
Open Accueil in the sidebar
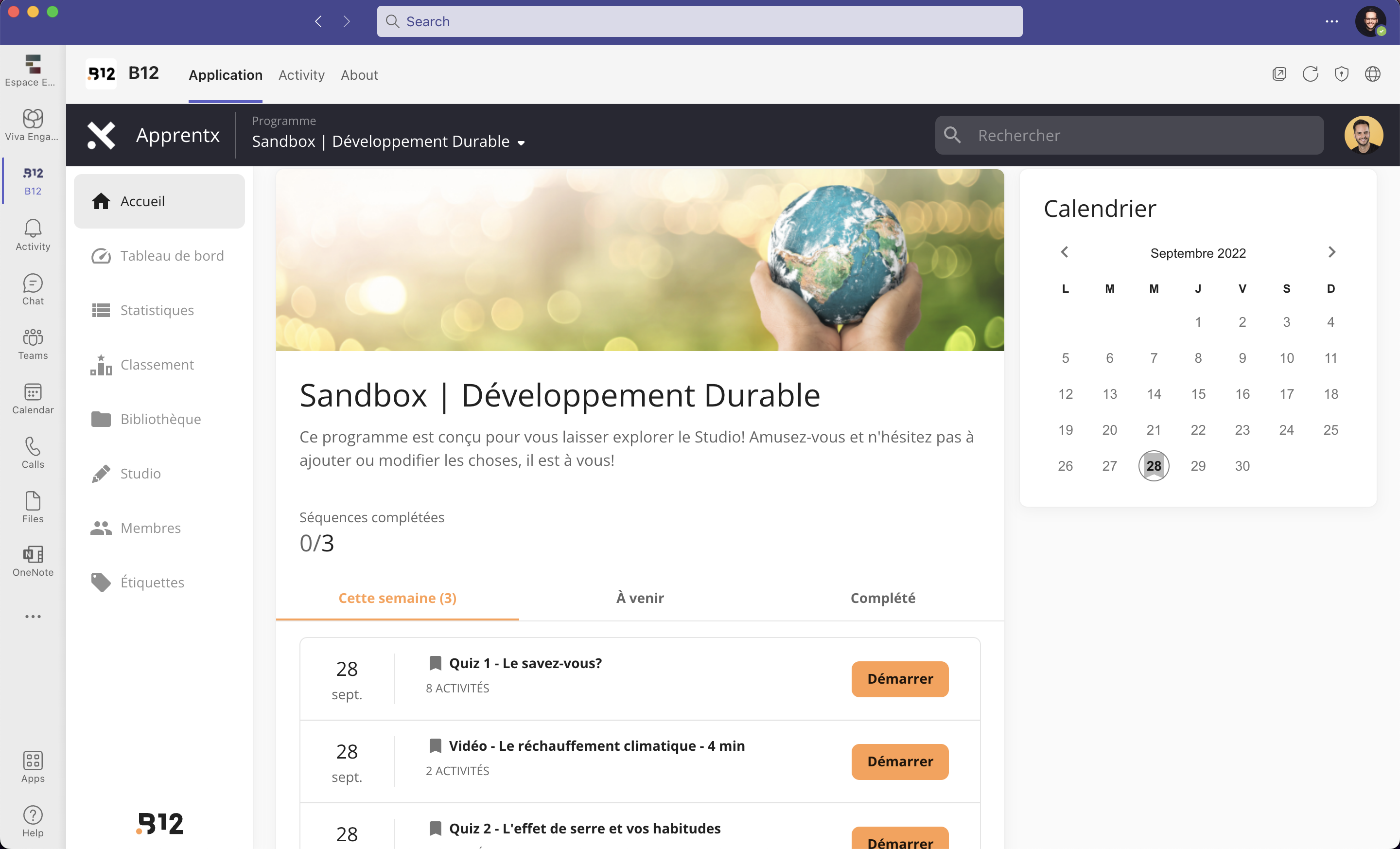click(x=159, y=201)
